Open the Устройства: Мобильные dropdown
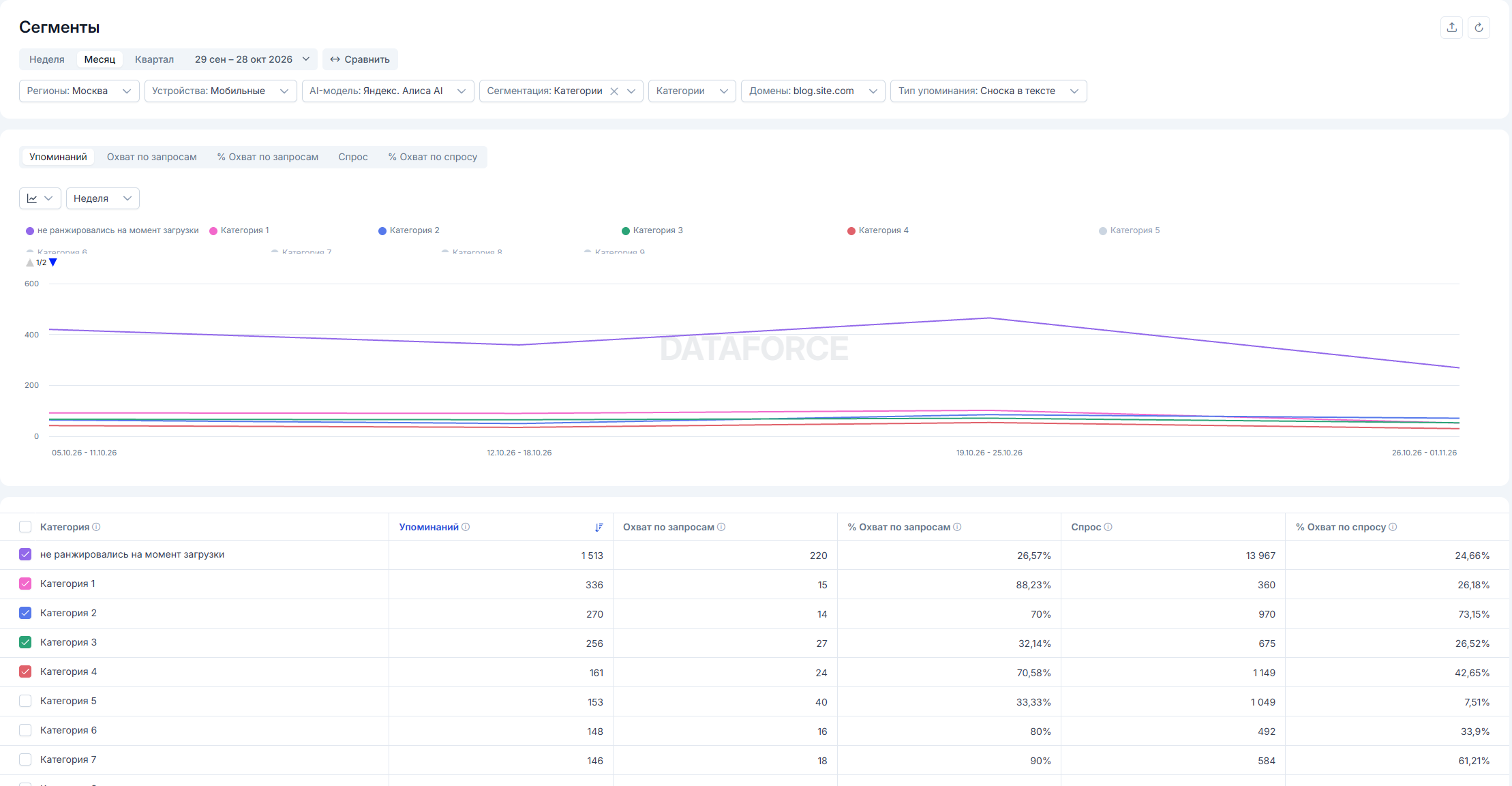Image resolution: width=1512 pixels, height=786 pixels. (x=220, y=91)
